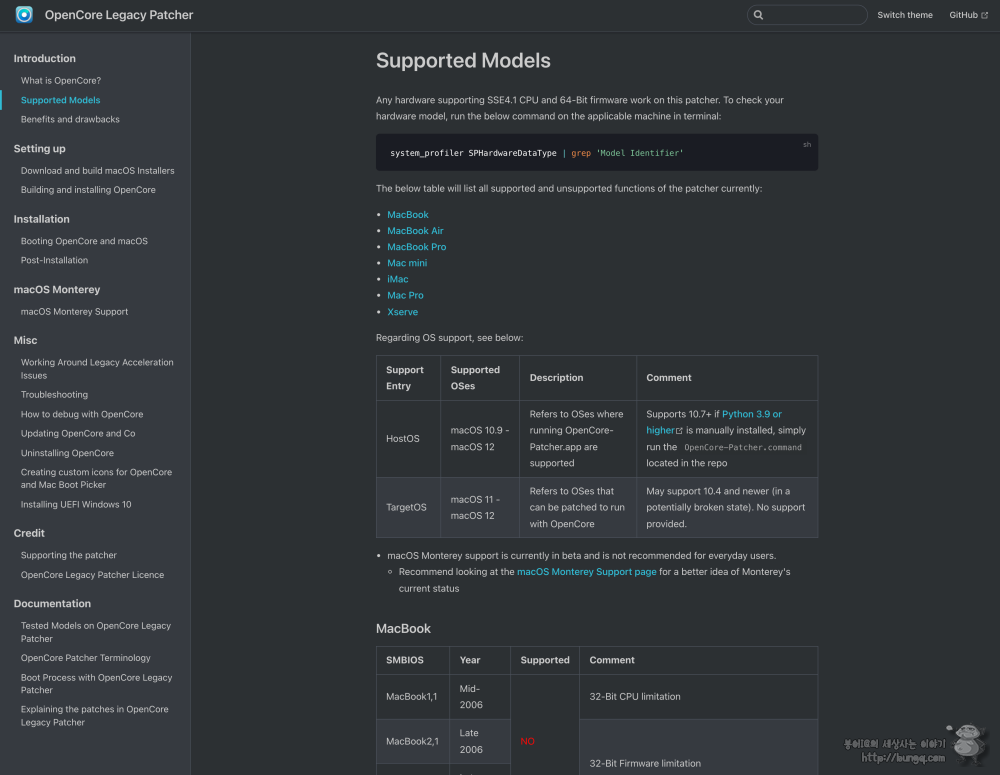Focus the search input field
This screenshot has height=775, width=1000.
point(807,15)
